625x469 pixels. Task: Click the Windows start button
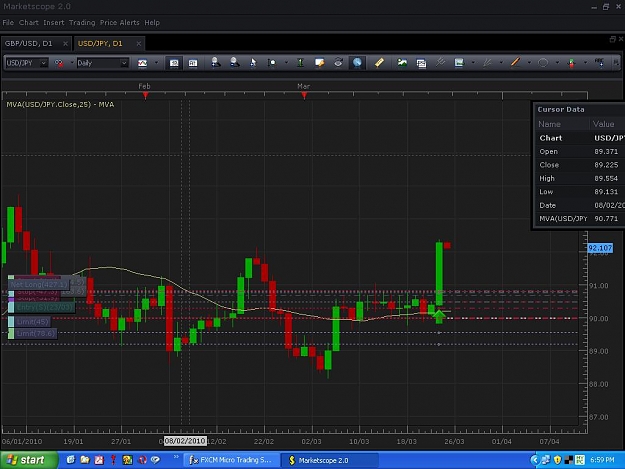click(x=29, y=460)
